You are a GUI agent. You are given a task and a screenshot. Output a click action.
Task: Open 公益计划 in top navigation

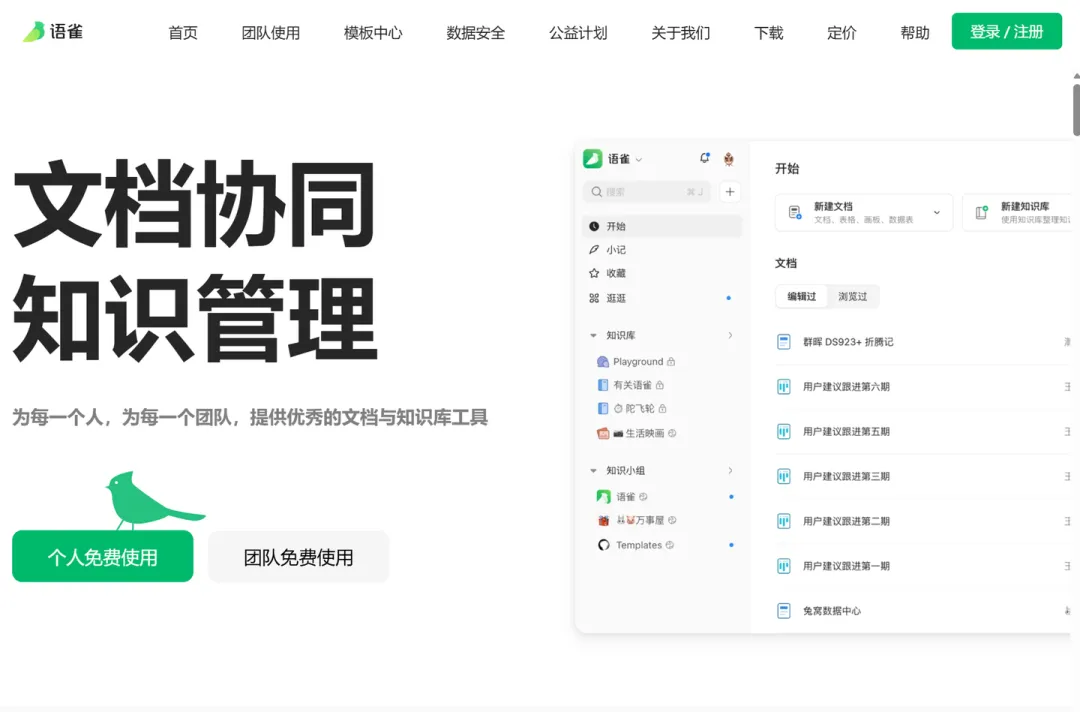tap(579, 32)
